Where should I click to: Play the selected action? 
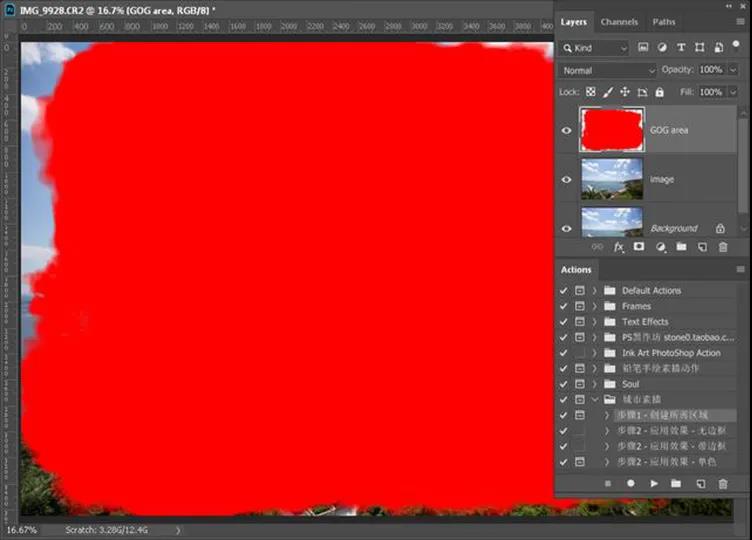[654, 483]
